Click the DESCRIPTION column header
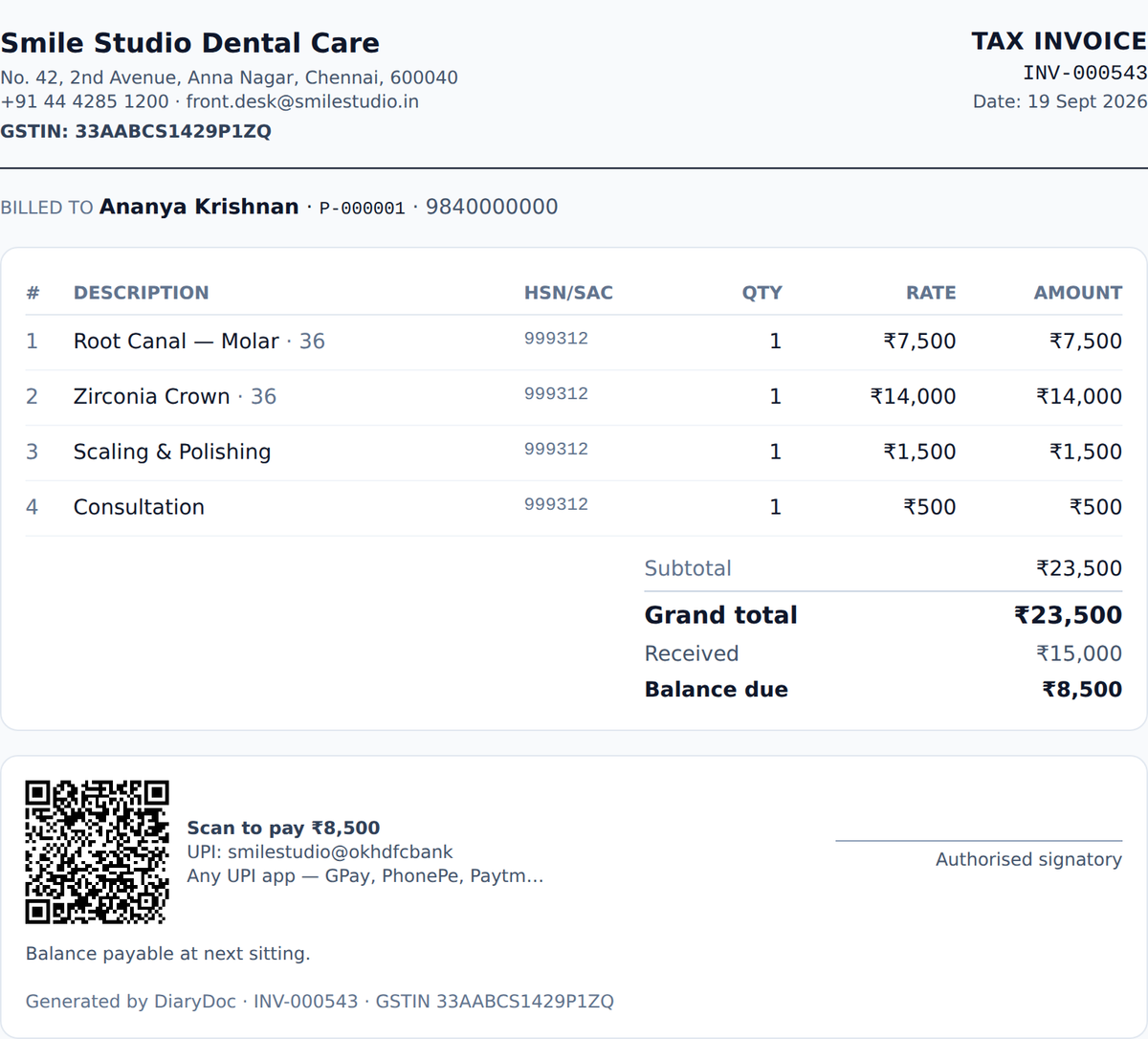Viewport: 1148px width, 1039px height. (141, 293)
